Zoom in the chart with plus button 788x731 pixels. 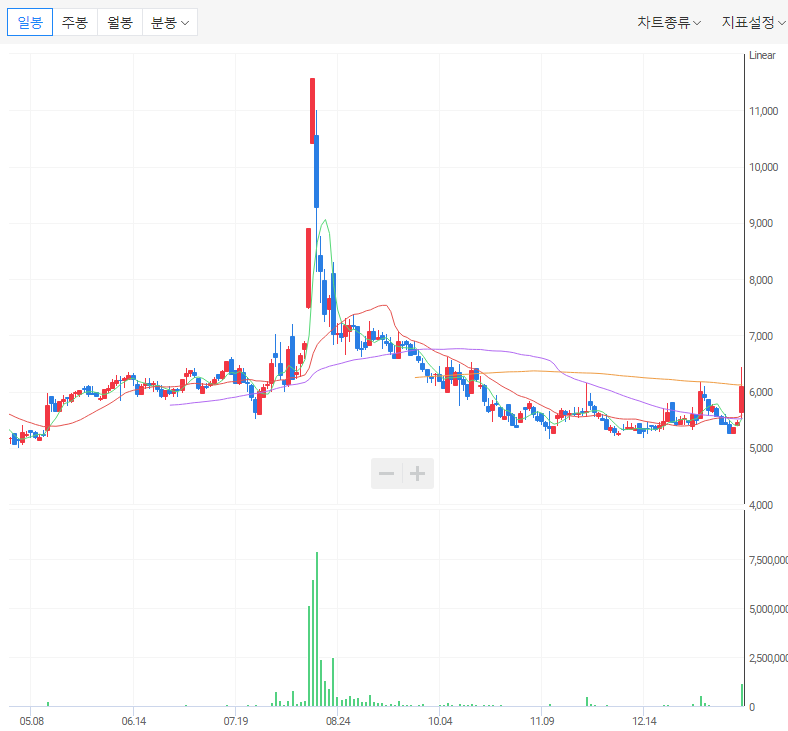[418, 473]
